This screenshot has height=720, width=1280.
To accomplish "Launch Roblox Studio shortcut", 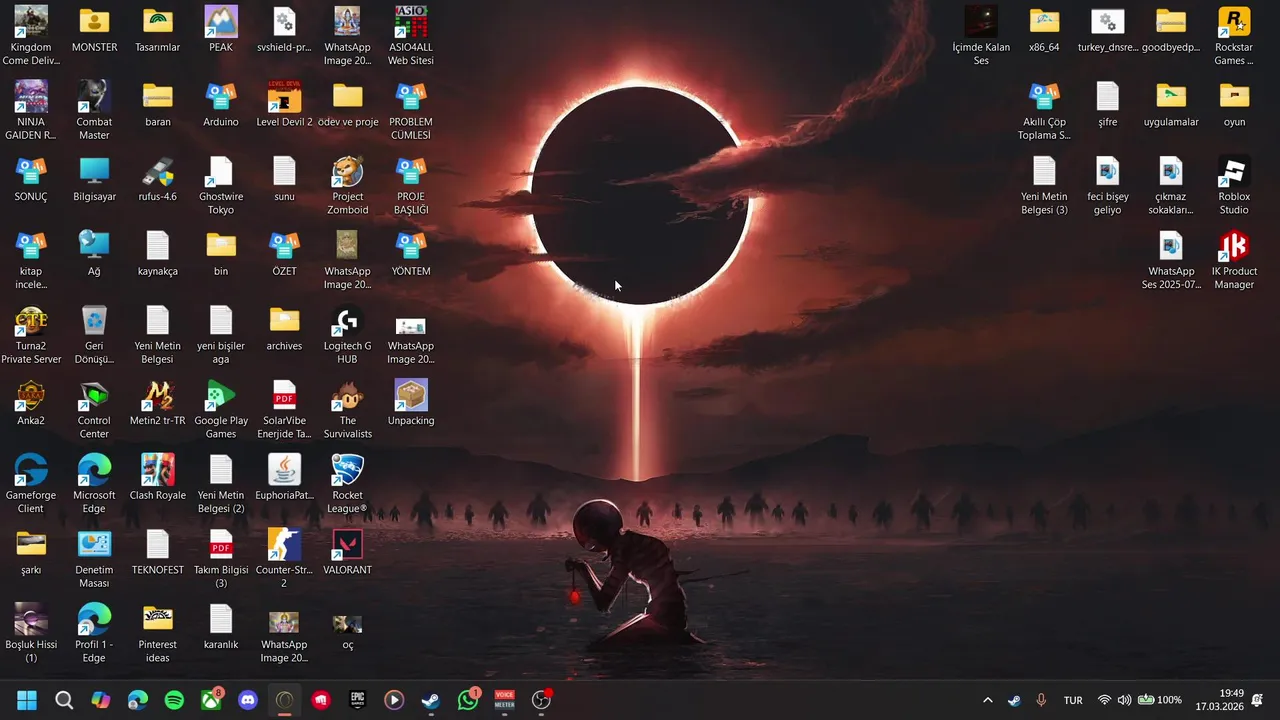I will pos(1234,186).
